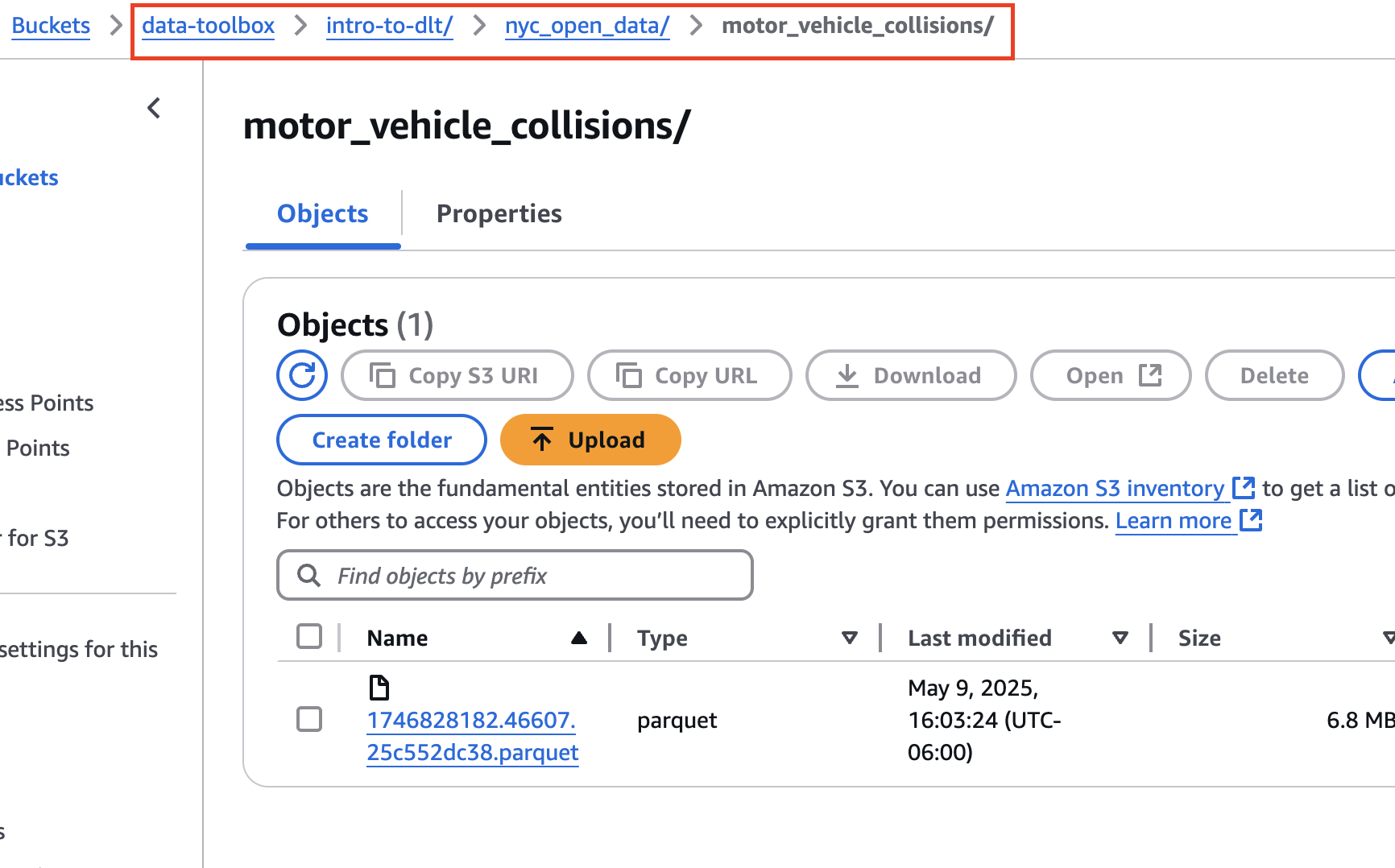Select the Objects tab
1395x868 pixels.
click(321, 213)
